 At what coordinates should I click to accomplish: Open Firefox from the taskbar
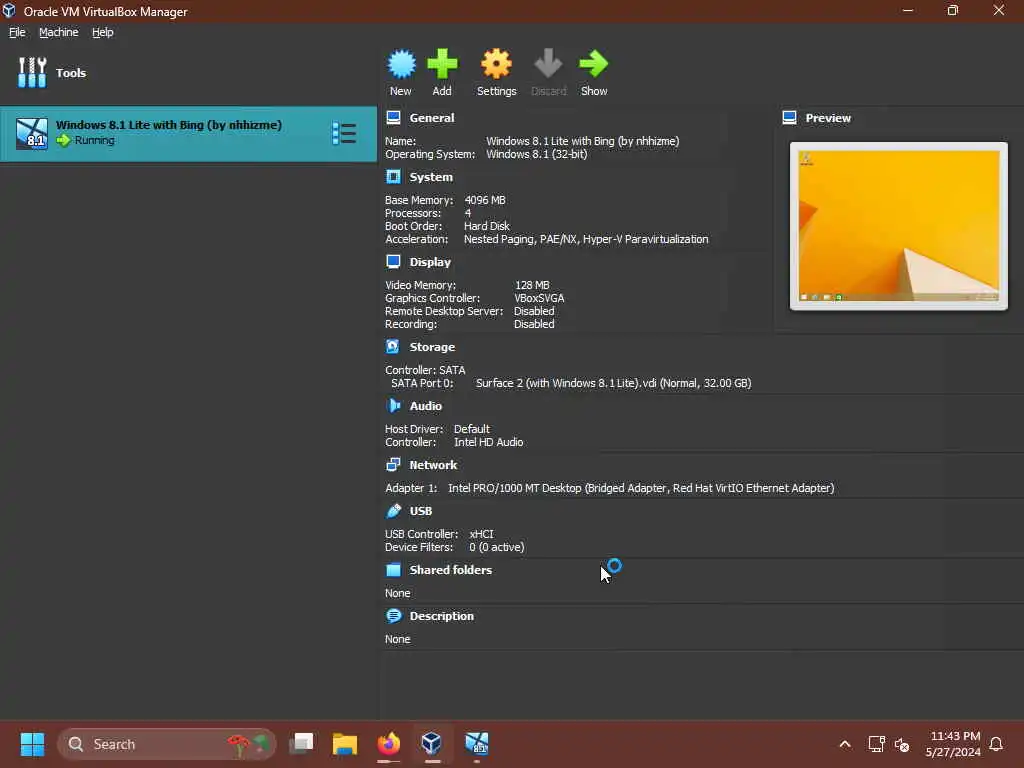(389, 744)
